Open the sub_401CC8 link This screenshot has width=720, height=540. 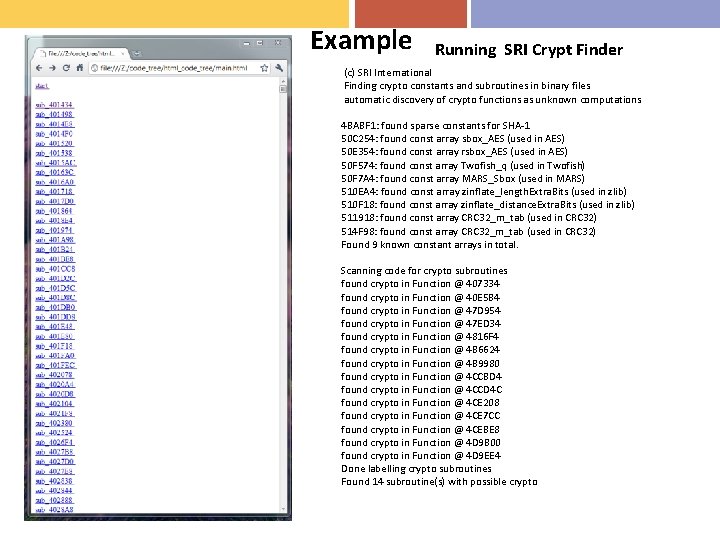pos(55,269)
